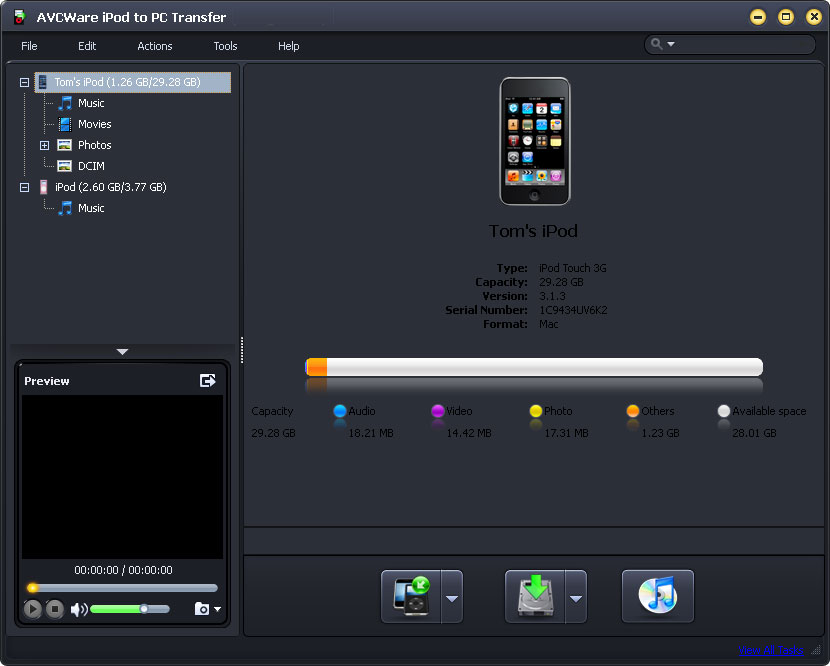Maximize the AVCWare window
Image resolution: width=830 pixels, height=666 pixels.
(x=786, y=17)
